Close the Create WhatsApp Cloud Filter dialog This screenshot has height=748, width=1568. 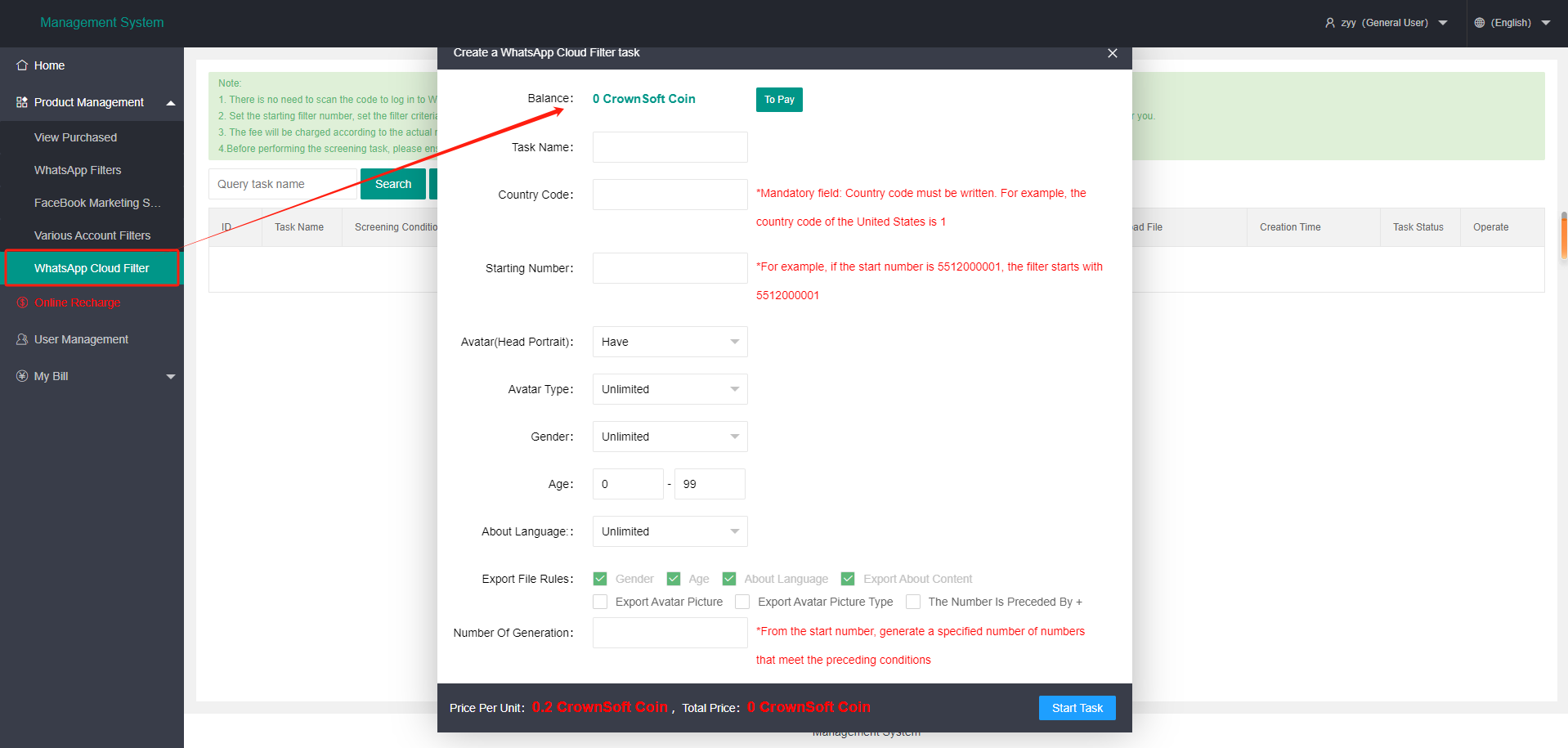point(1113,53)
